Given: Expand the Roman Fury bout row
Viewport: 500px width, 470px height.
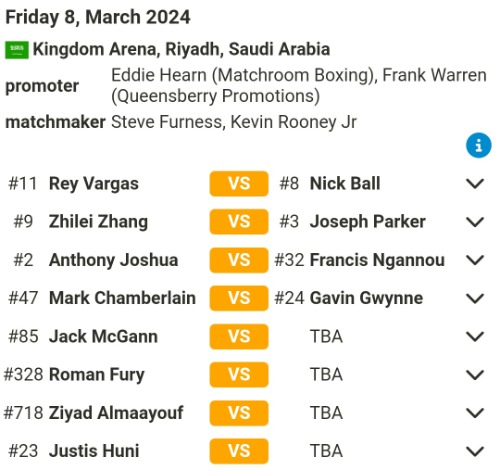Looking at the screenshot, I should (475, 375).
